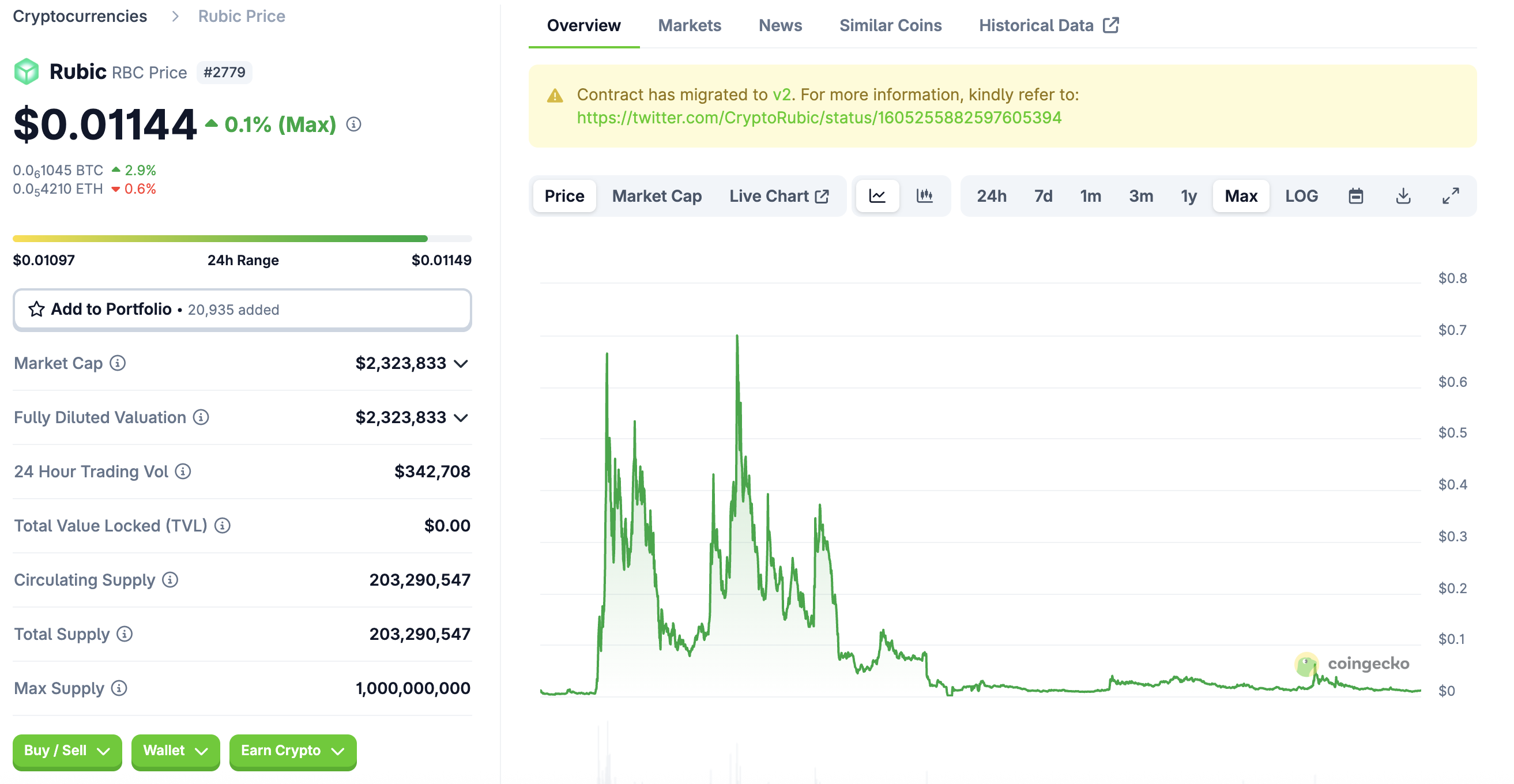Click the #2779 rank badge
Viewport: 1514px width, 784px height.
(224, 72)
